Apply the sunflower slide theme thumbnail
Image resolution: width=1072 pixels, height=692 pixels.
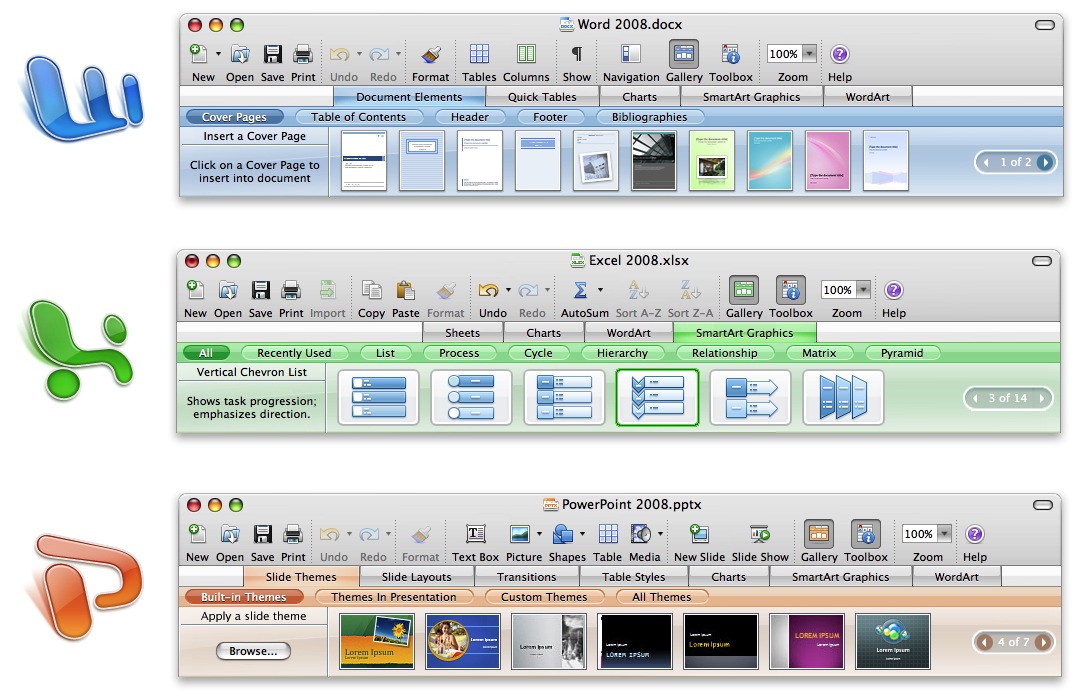coord(377,641)
